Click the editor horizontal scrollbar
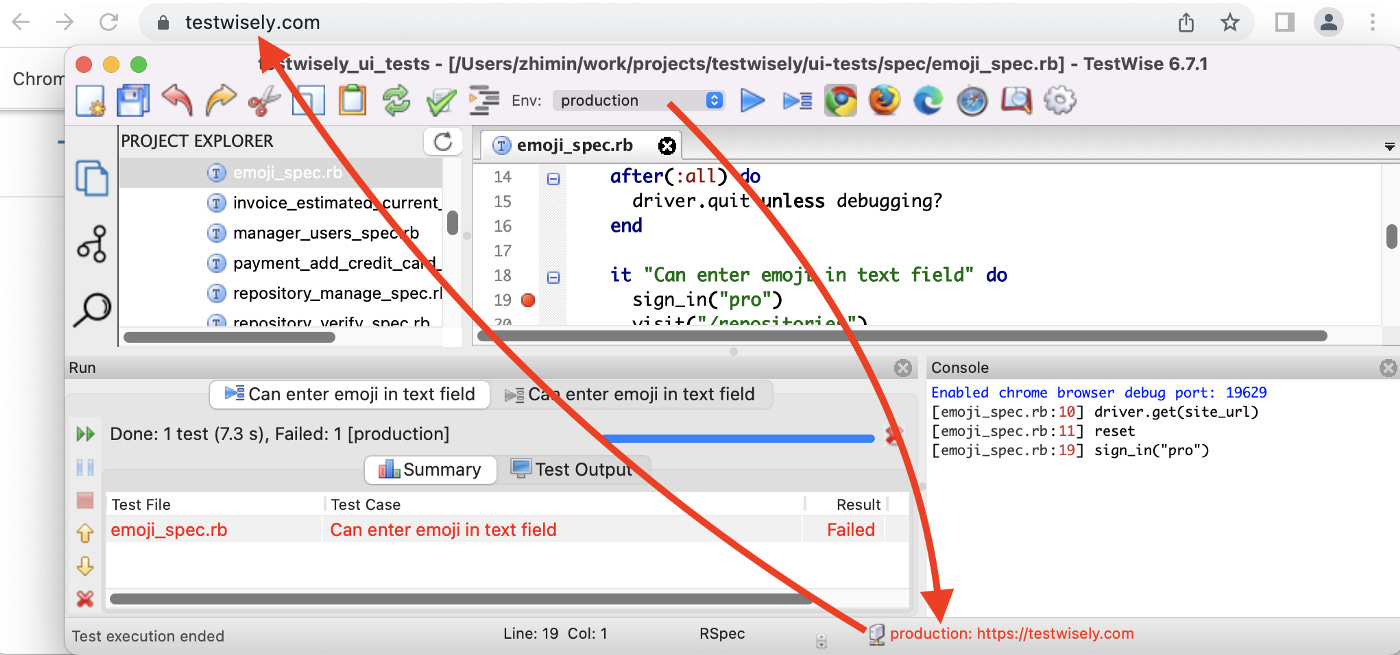 [x=902, y=336]
